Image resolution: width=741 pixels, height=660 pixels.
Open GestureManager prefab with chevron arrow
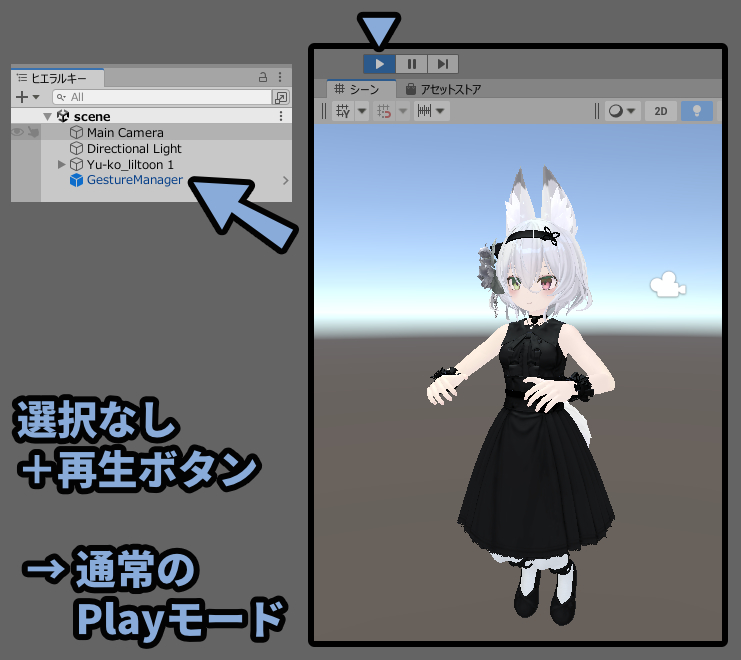[285, 180]
